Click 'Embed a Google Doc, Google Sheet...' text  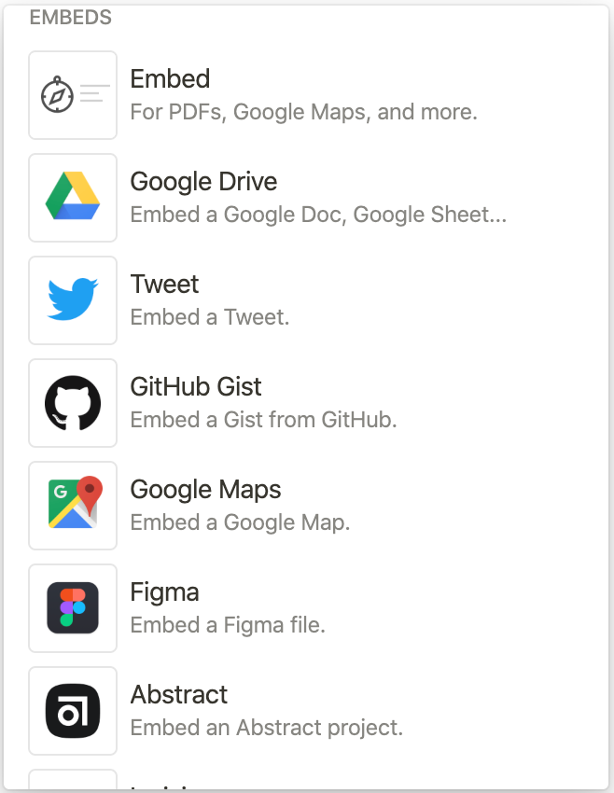318,215
